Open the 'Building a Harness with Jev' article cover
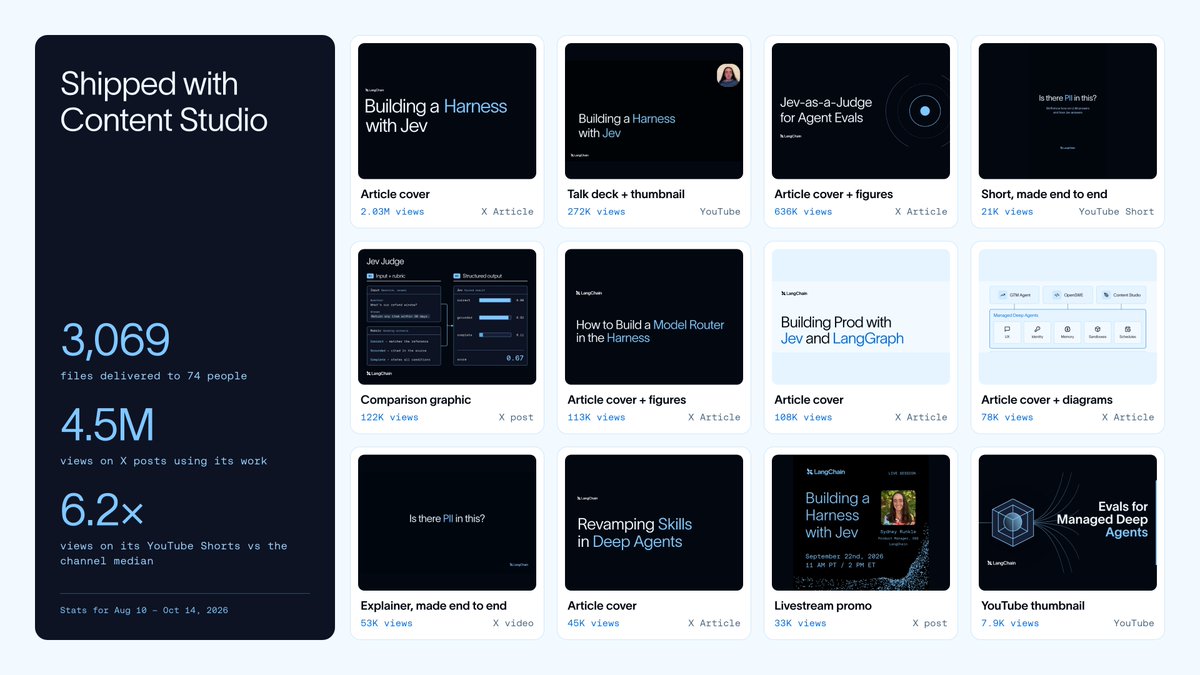Viewport: 1200px width, 675px height. click(447, 111)
